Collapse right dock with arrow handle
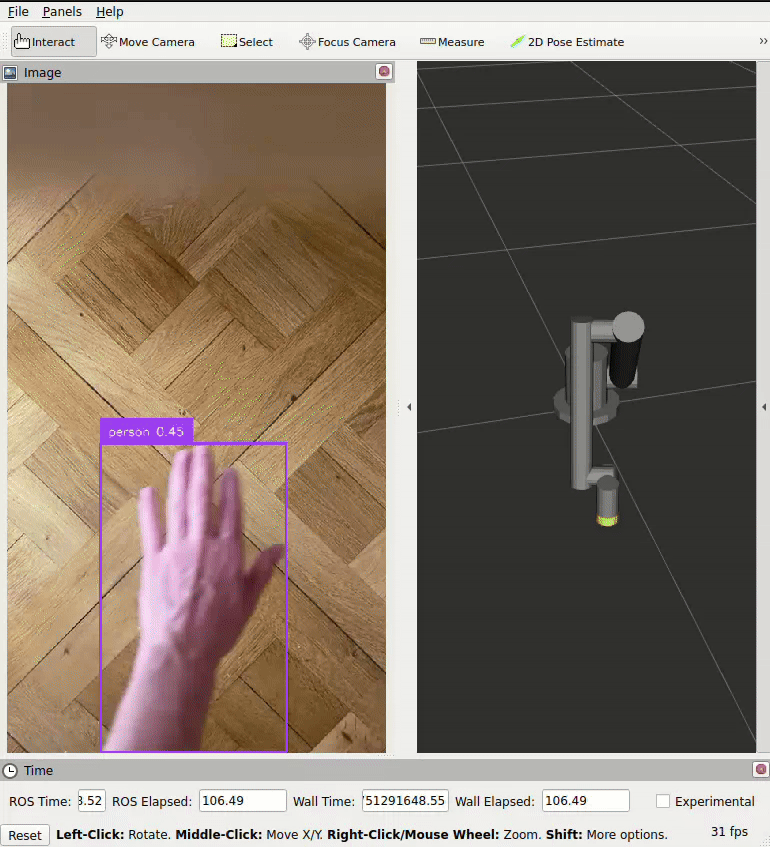Screen dimensions: 770x847 tap(764, 407)
